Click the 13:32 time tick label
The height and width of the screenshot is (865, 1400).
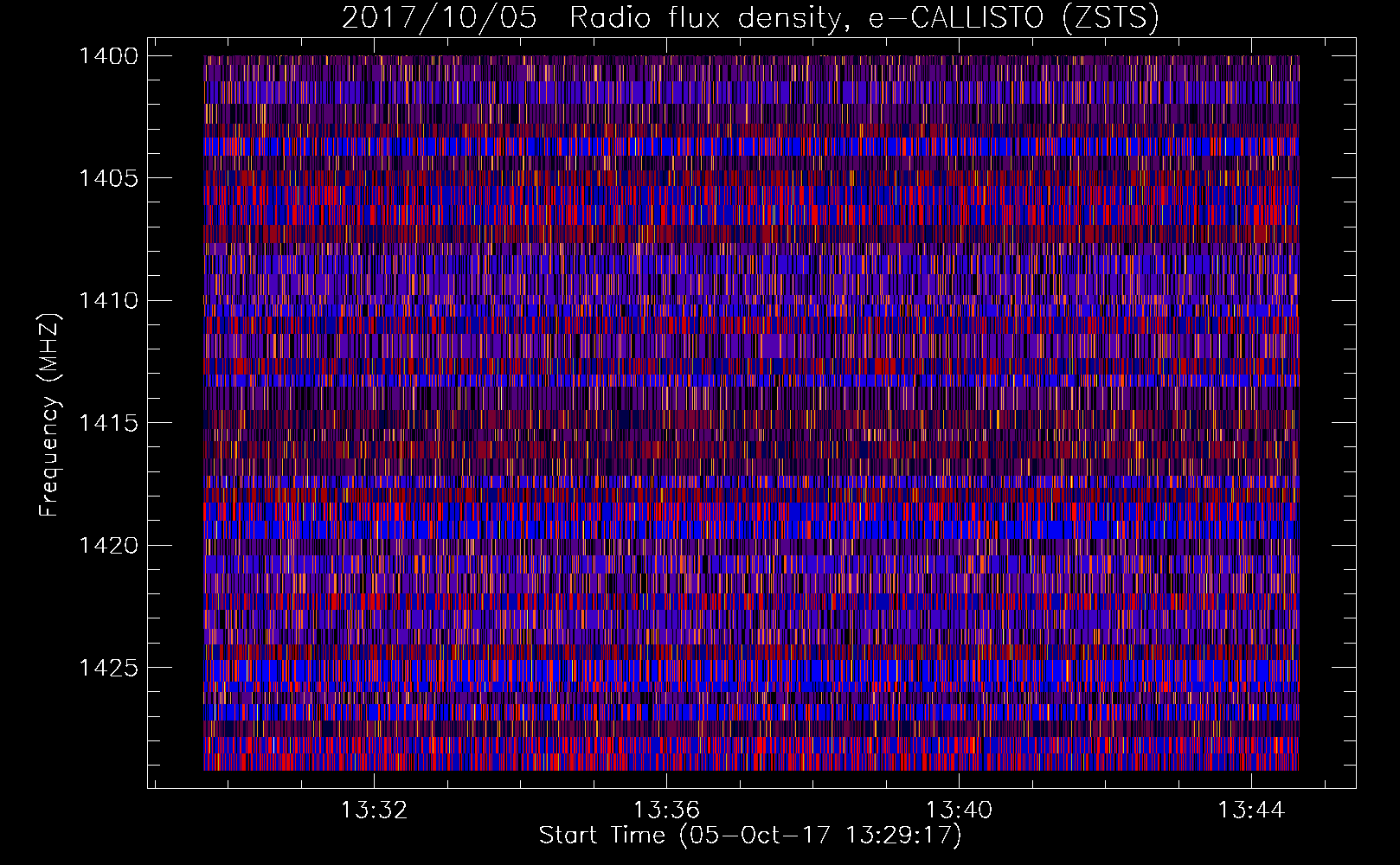coord(374,811)
